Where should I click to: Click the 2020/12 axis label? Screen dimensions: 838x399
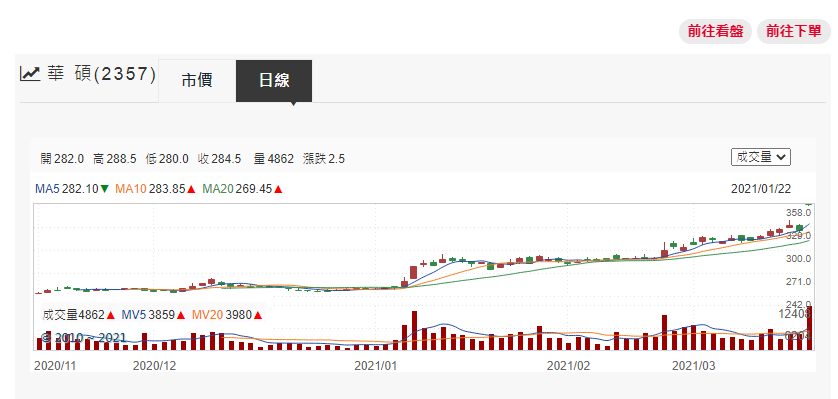tap(154, 366)
